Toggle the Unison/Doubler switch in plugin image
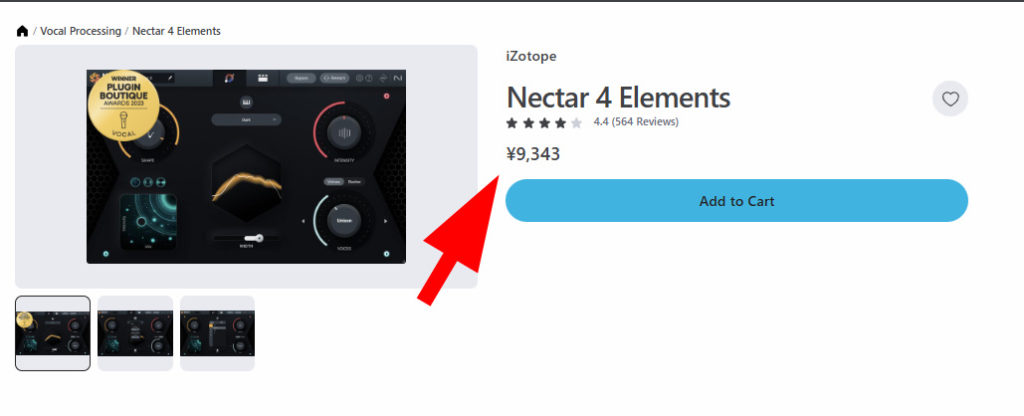The image size is (1024, 416). 344,182
